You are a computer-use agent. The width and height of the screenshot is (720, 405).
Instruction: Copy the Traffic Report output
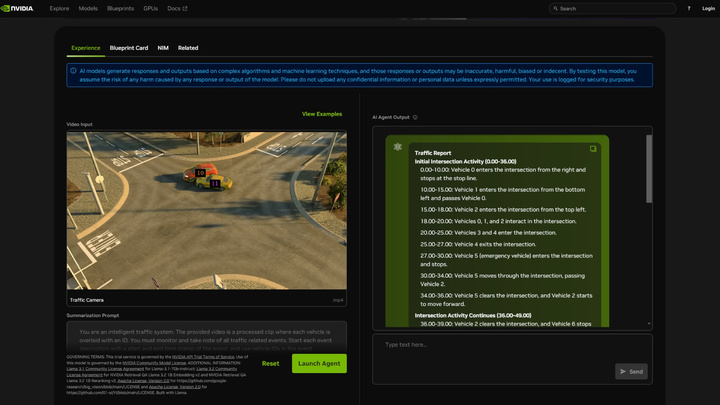point(593,148)
